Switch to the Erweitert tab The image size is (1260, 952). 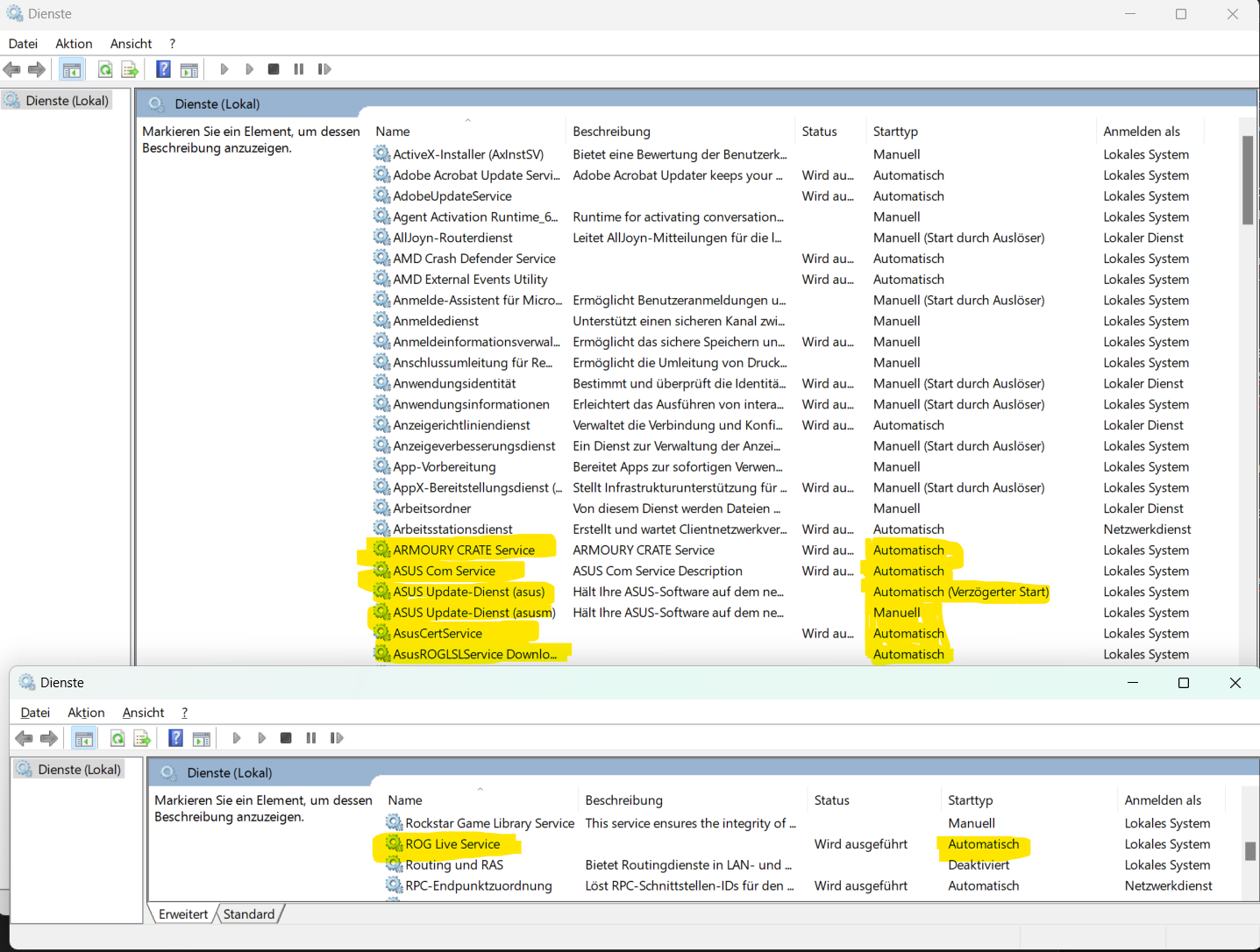pos(183,914)
